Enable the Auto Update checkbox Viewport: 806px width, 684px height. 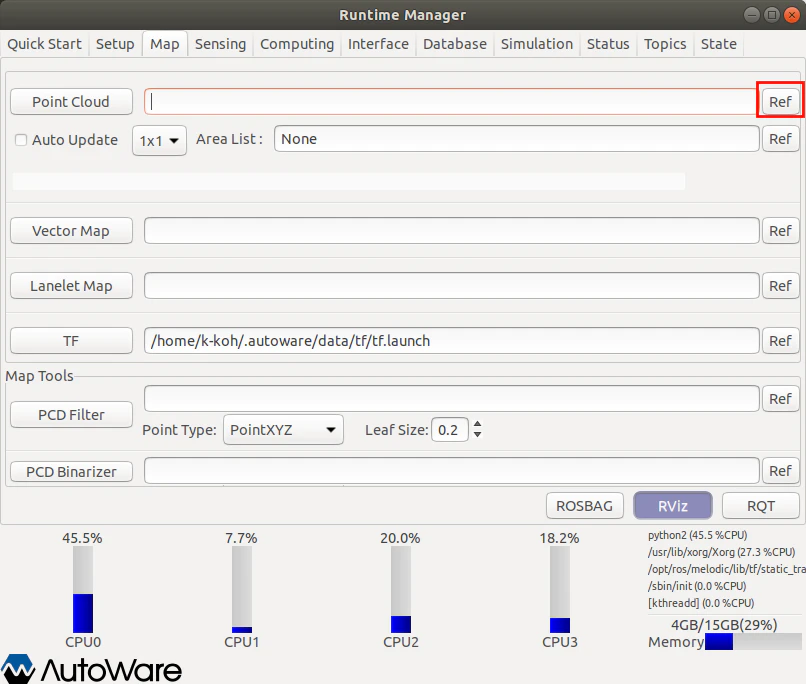pyautogui.click(x=20, y=140)
